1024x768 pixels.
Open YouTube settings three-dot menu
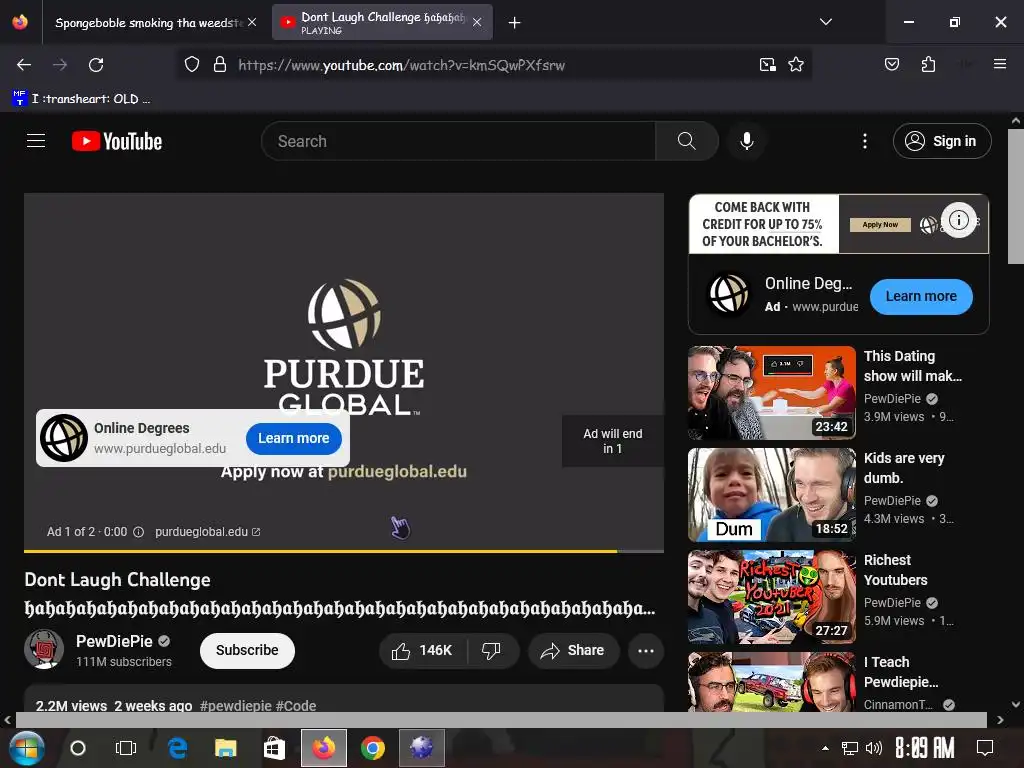click(865, 141)
